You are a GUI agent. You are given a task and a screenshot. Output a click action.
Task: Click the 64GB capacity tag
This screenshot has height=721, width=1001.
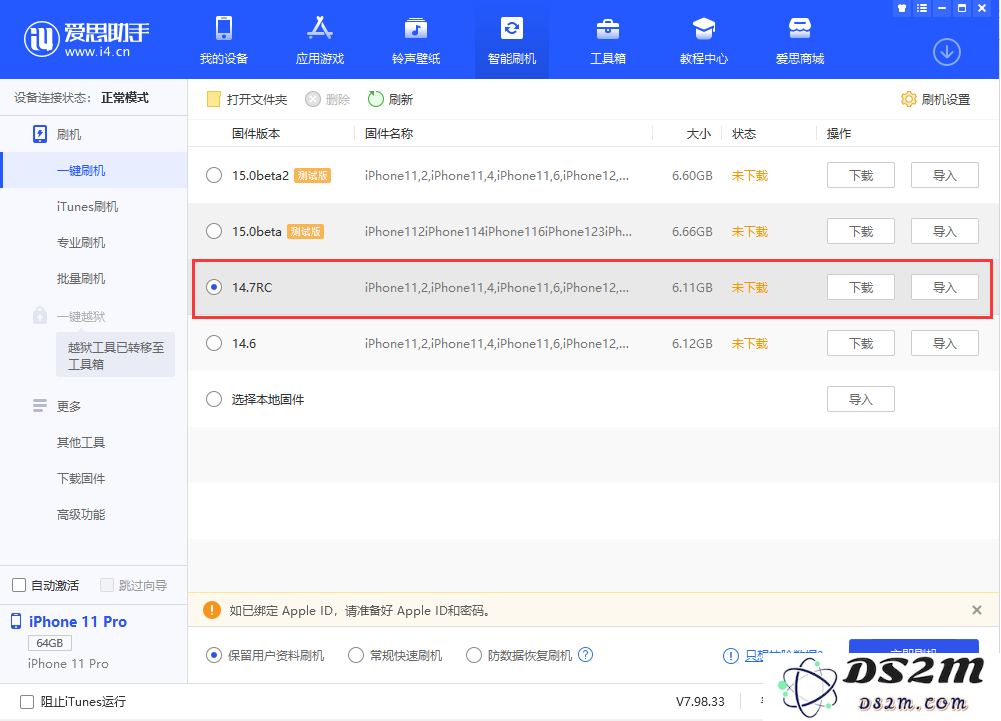coord(50,642)
